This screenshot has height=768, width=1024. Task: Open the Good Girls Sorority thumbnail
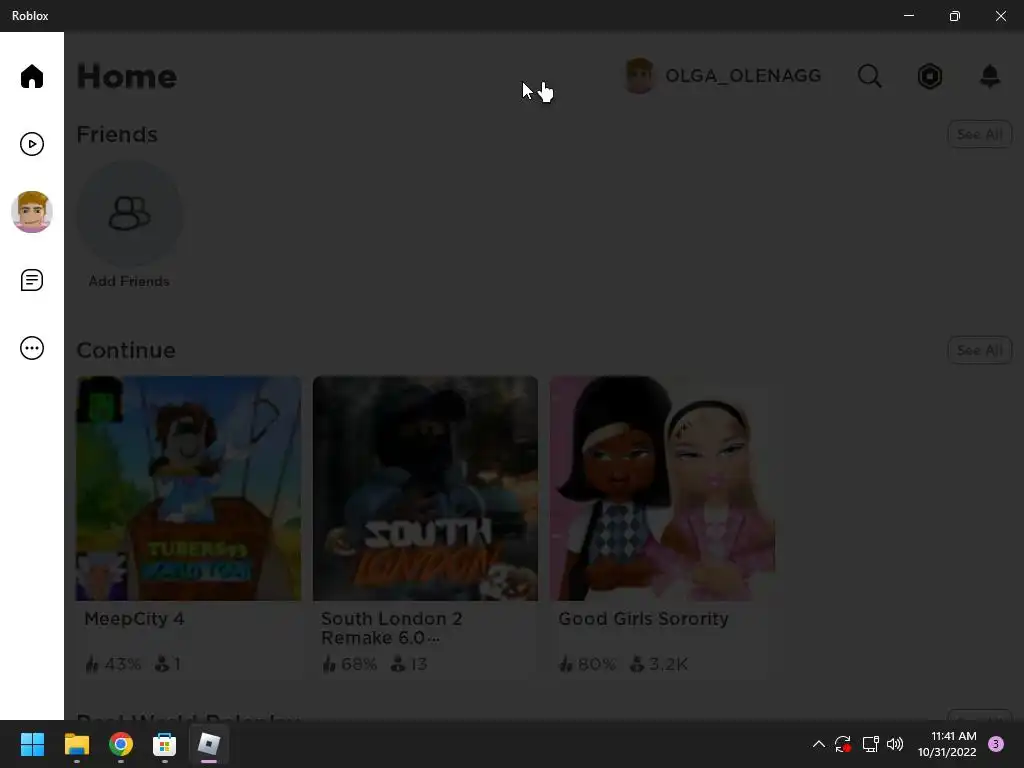[x=662, y=488]
